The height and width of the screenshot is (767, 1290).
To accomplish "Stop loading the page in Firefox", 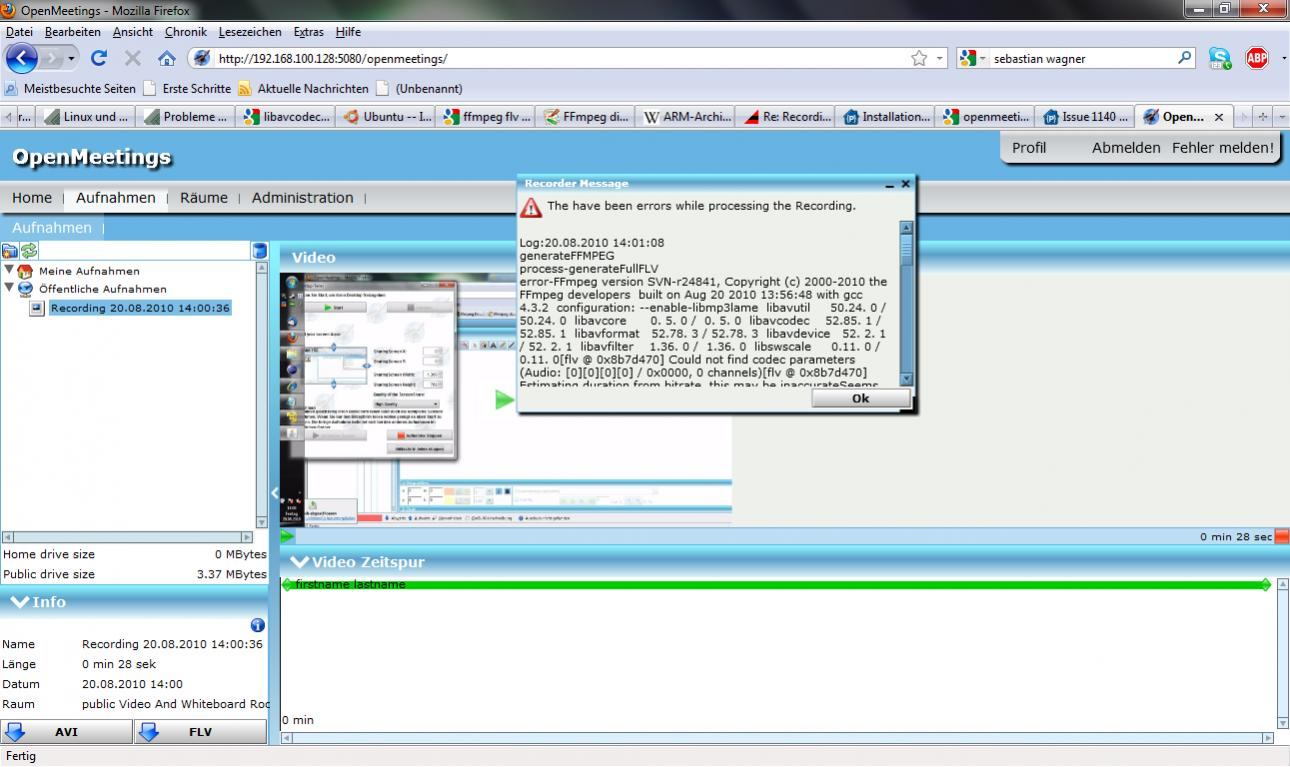I will pos(133,59).
